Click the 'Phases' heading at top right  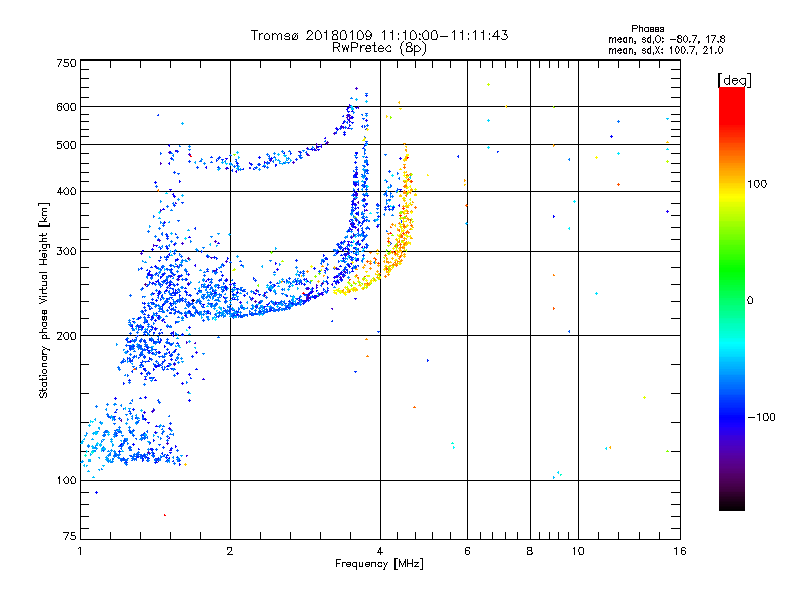click(647, 29)
